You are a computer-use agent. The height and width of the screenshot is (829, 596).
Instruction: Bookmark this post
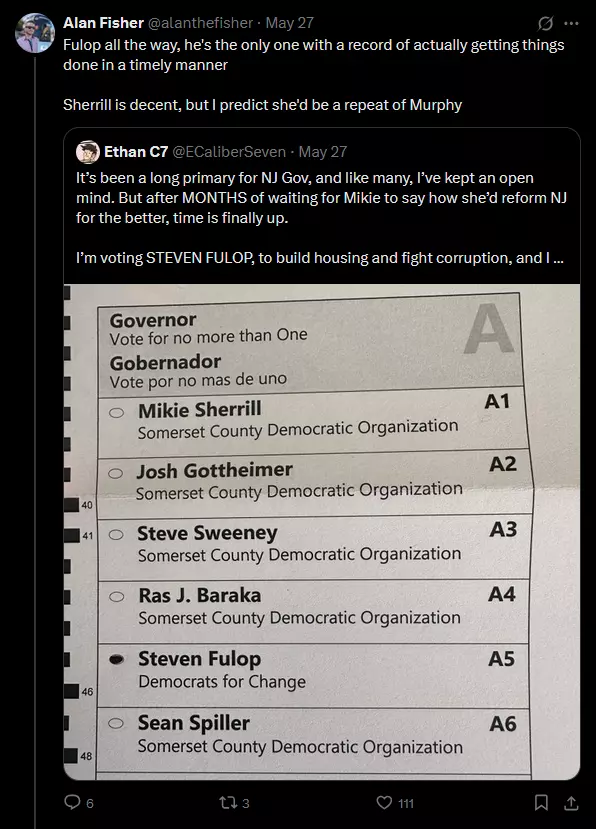(541, 803)
